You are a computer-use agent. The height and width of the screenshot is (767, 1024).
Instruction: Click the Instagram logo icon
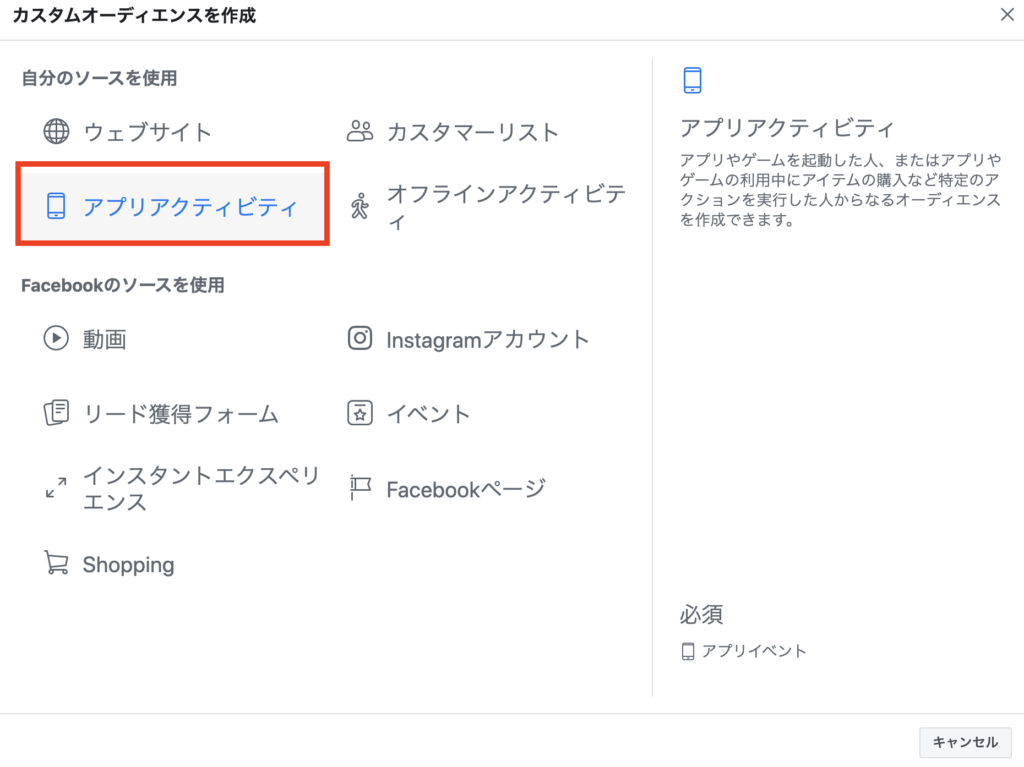[x=360, y=339]
